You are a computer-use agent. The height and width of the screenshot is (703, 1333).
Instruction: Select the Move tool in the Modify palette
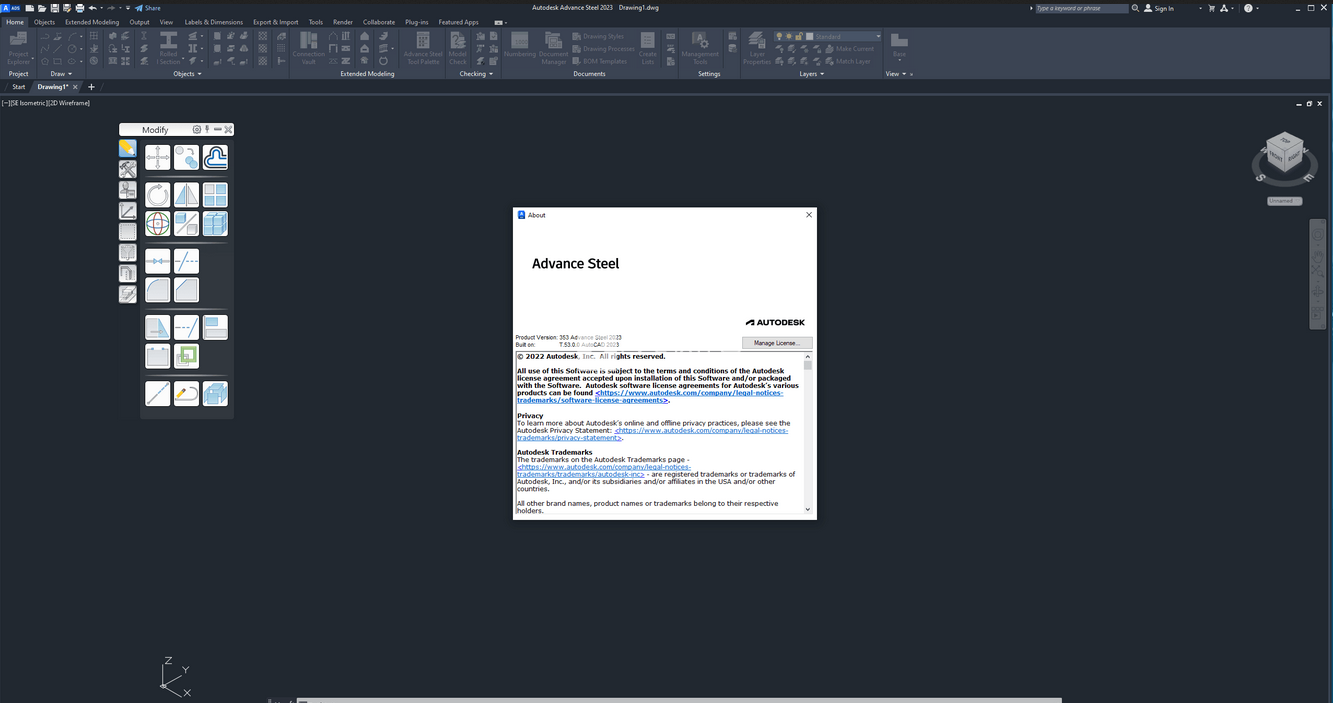point(158,157)
